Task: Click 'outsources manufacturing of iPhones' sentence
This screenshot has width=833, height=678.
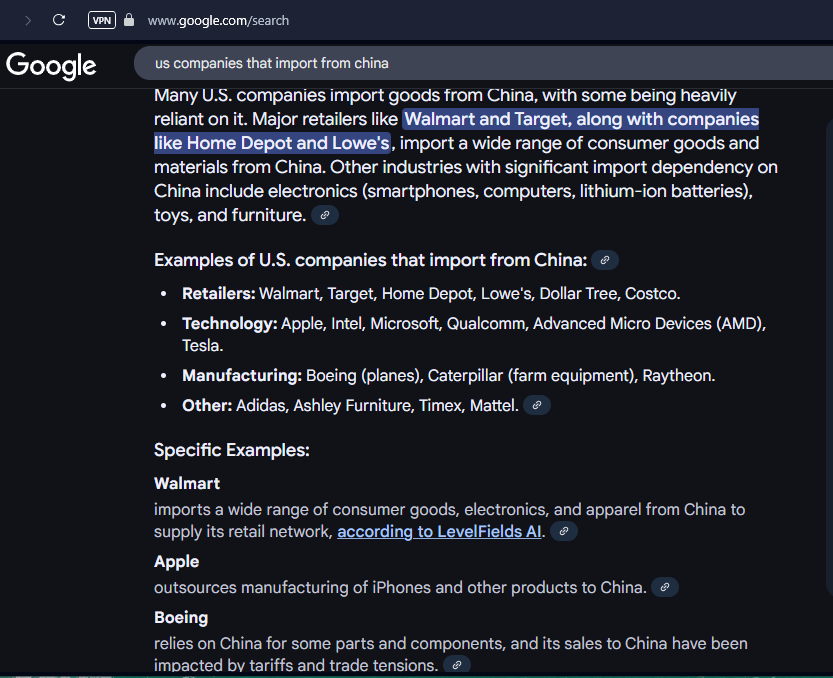Action: pos(400,587)
